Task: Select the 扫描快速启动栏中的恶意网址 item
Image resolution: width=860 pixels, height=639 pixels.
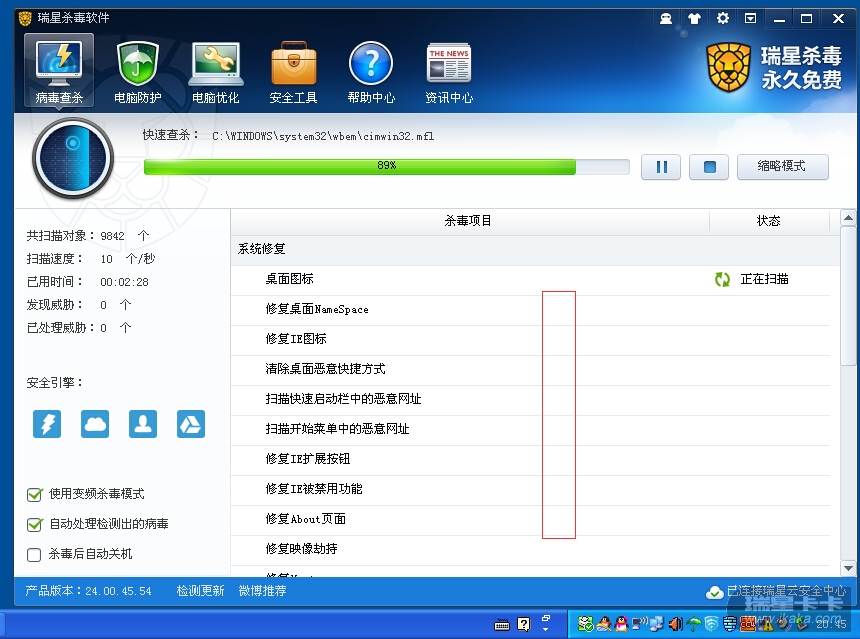Action: point(530,399)
